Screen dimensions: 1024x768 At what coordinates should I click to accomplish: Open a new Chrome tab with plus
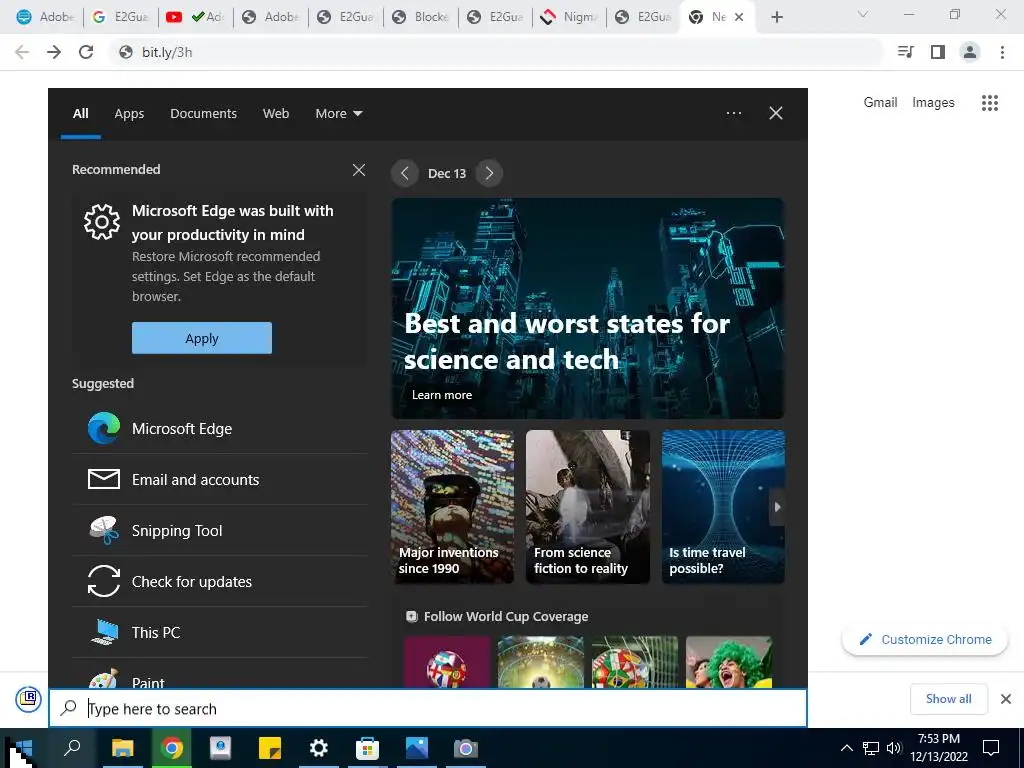776,17
